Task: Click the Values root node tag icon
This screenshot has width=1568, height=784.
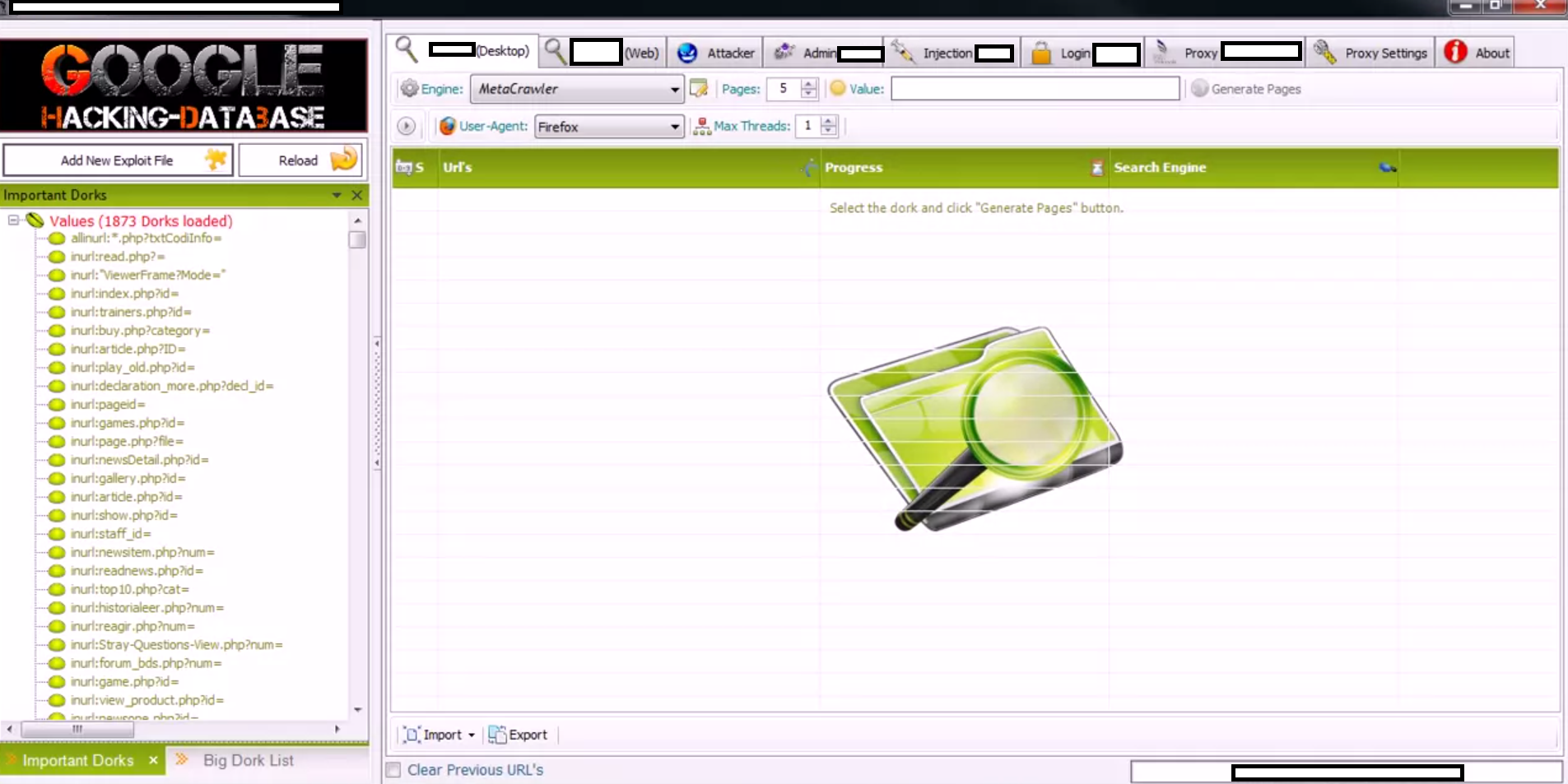Action: click(35, 220)
